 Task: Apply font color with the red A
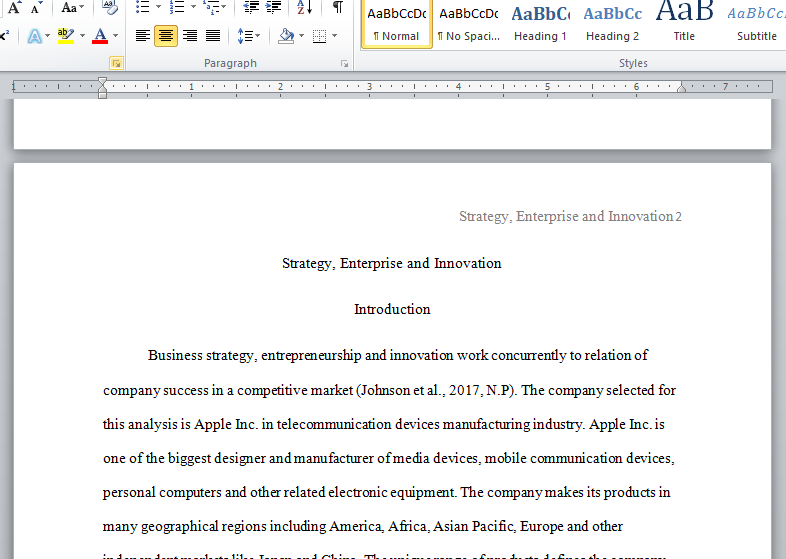click(x=100, y=36)
